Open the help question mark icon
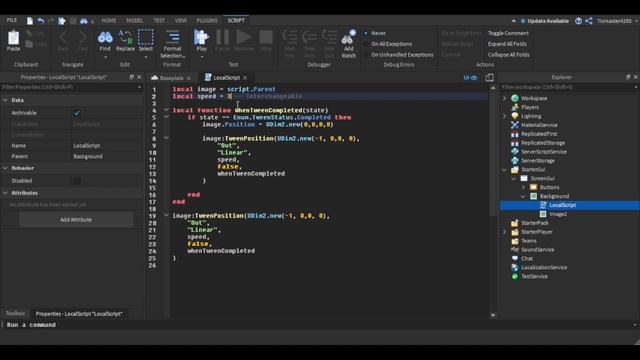 [578, 21]
